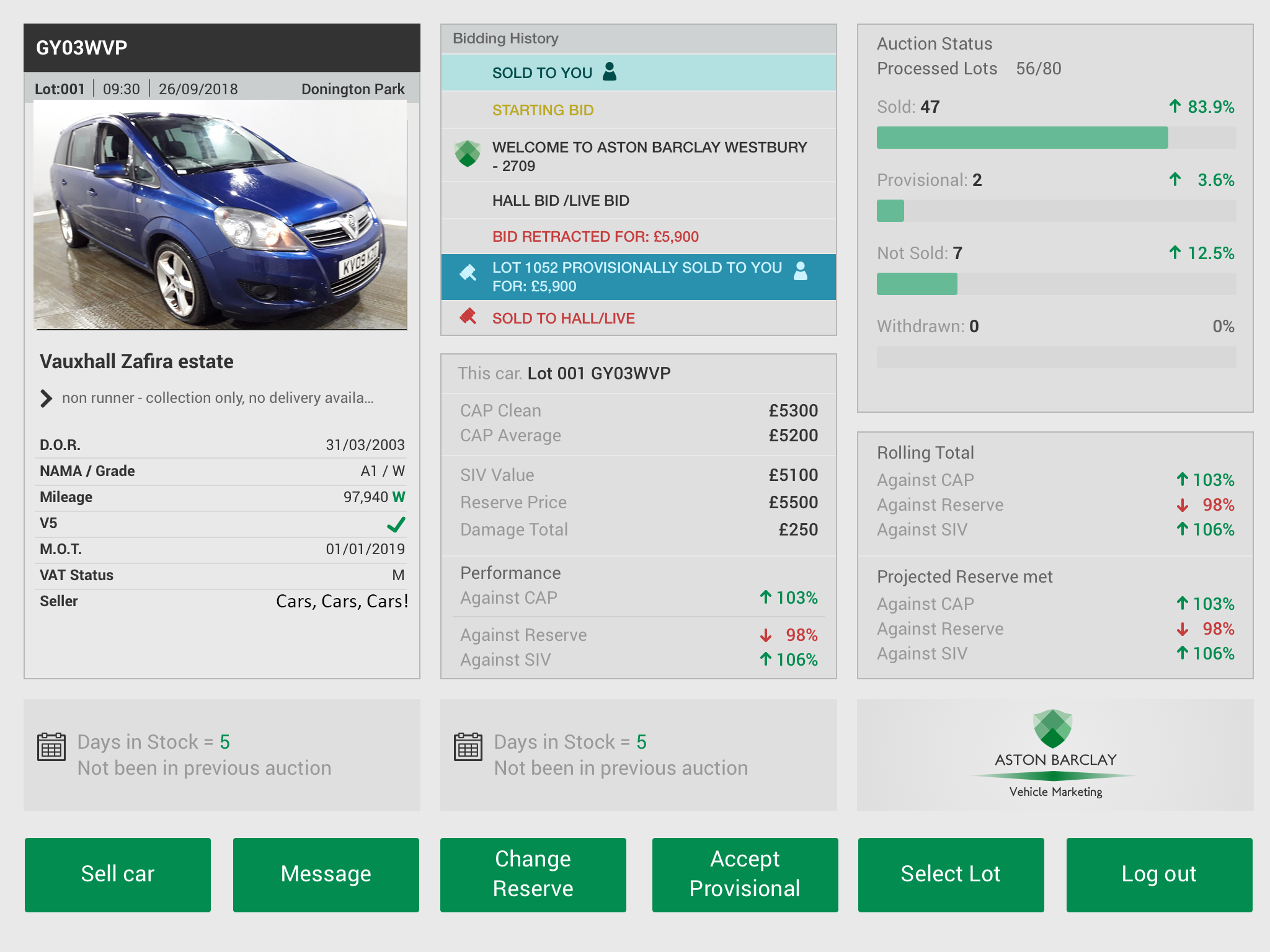This screenshot has height=952, width=1270.
Task: Click the red gavel icon beside SOLD TO HALL/LIVE
Action: (x=468, y=317)
